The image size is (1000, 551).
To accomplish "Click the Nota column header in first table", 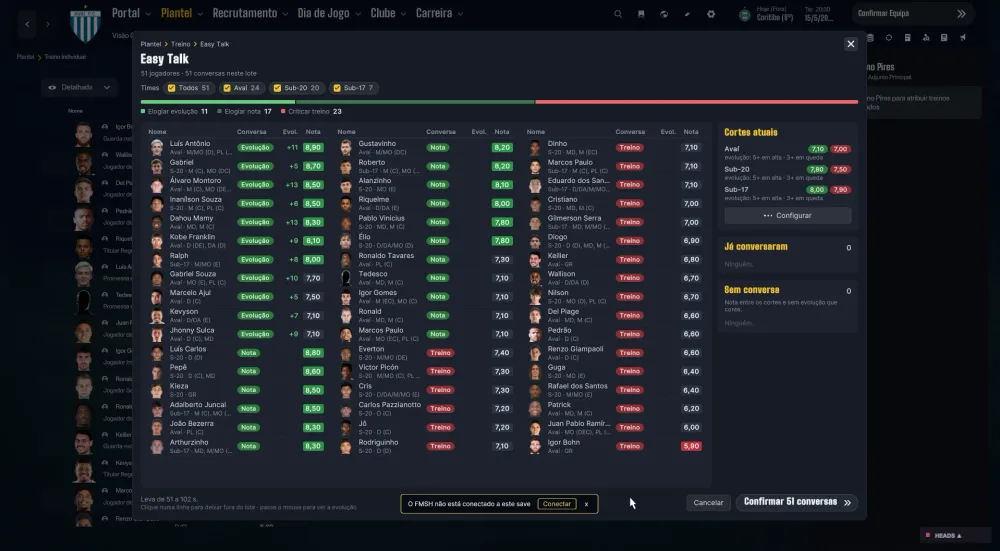I will 313,132.
